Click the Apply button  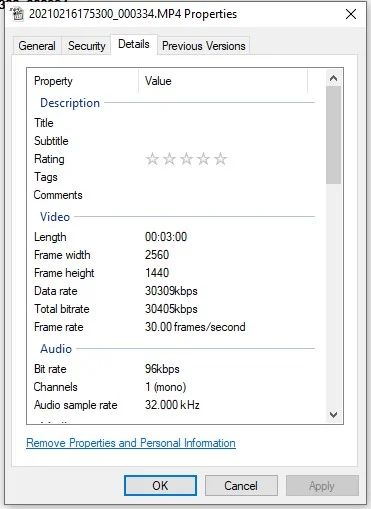tap(322, 486)
